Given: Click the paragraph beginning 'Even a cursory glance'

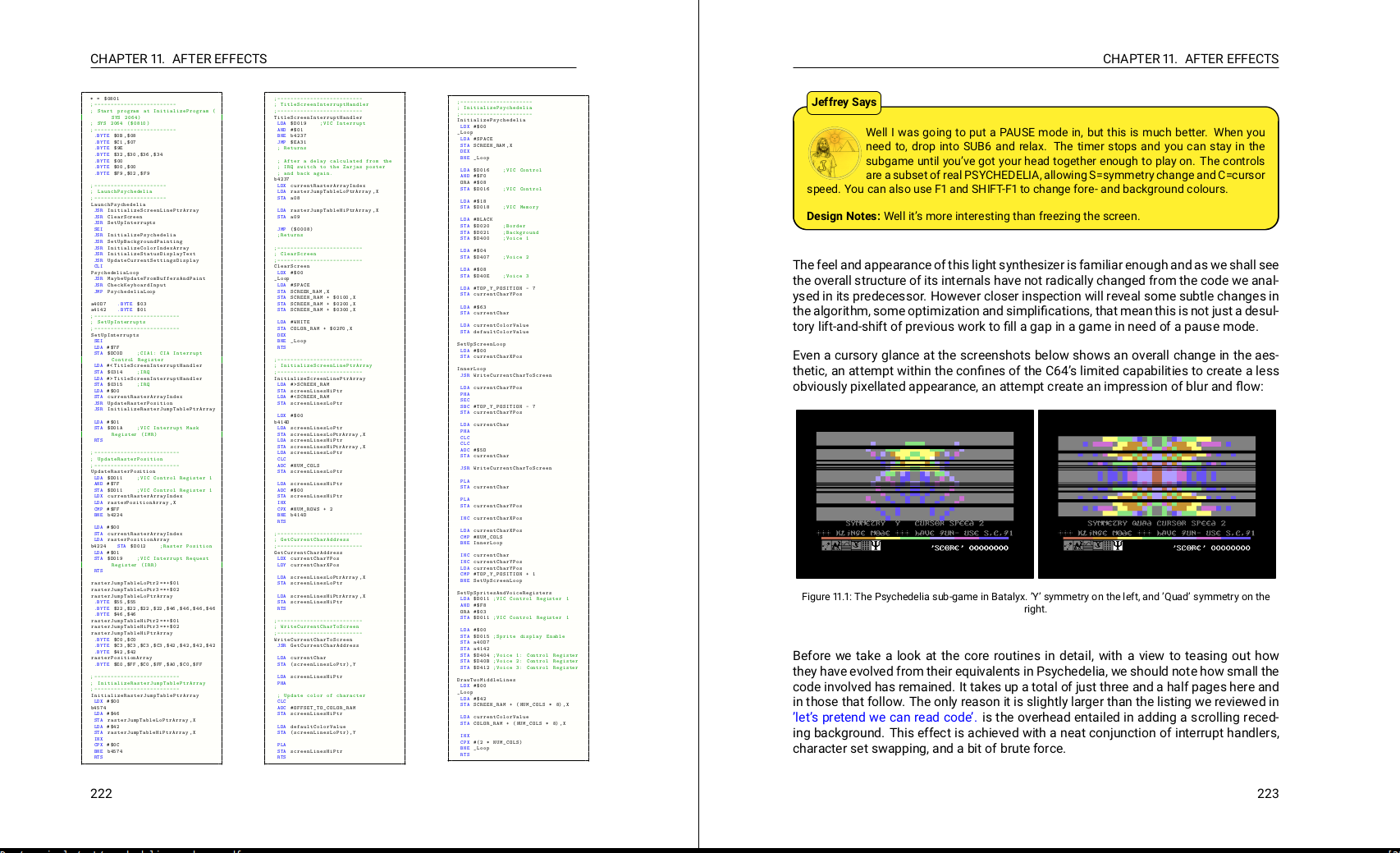Looking at the screenshot, I should [1035, 371].
